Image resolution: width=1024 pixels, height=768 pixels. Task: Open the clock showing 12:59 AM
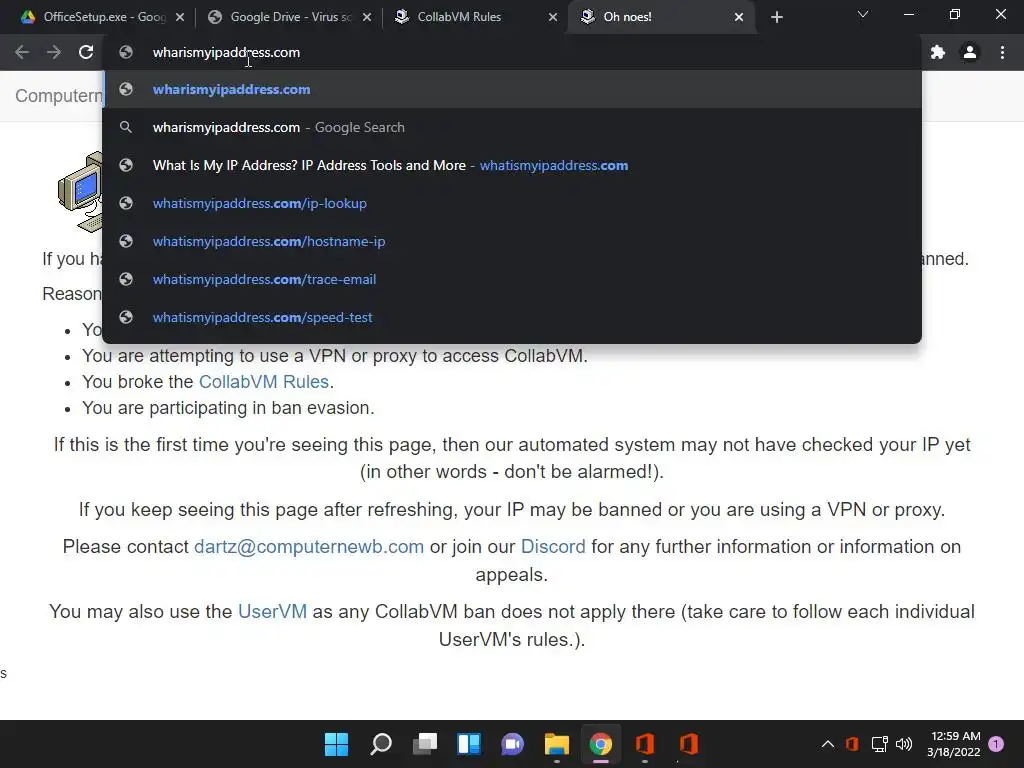(954, 744)
